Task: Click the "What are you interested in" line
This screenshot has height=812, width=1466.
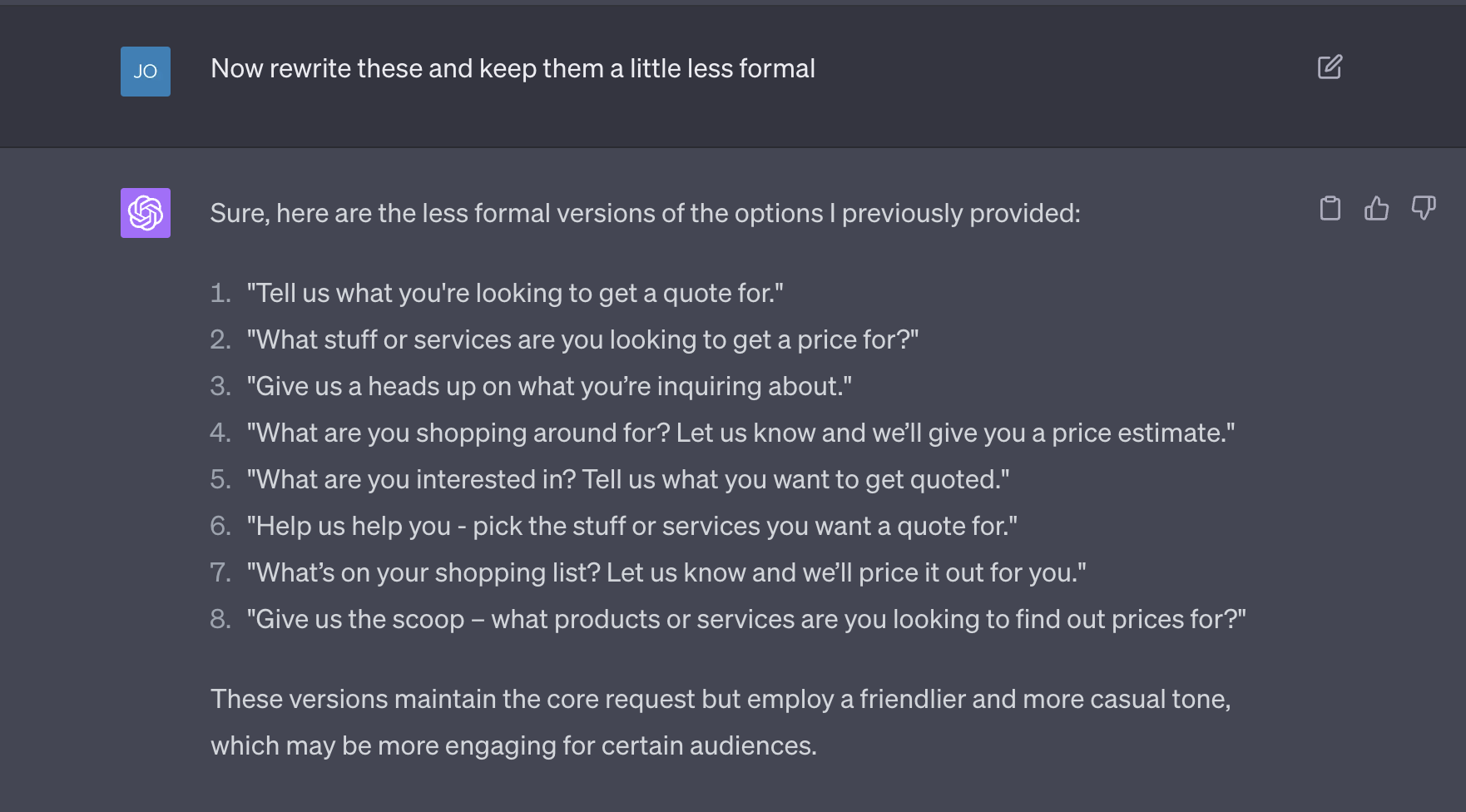Action: coord(628,479)
